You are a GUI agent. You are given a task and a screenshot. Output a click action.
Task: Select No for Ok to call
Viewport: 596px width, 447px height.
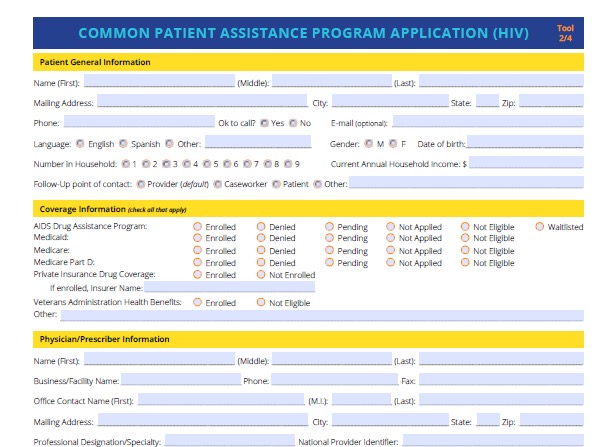[293, 123]
